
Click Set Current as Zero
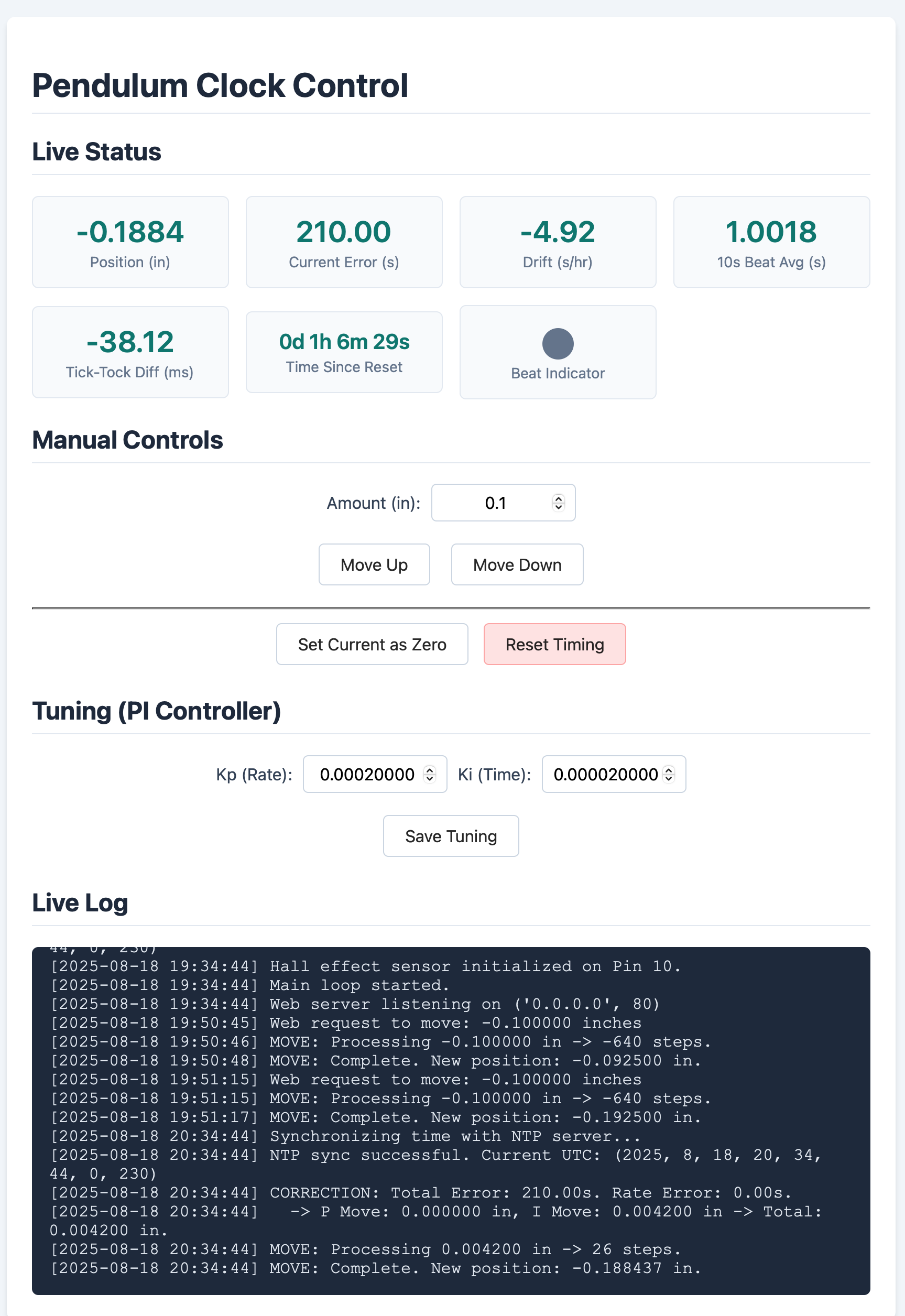(x=372, y=644)
